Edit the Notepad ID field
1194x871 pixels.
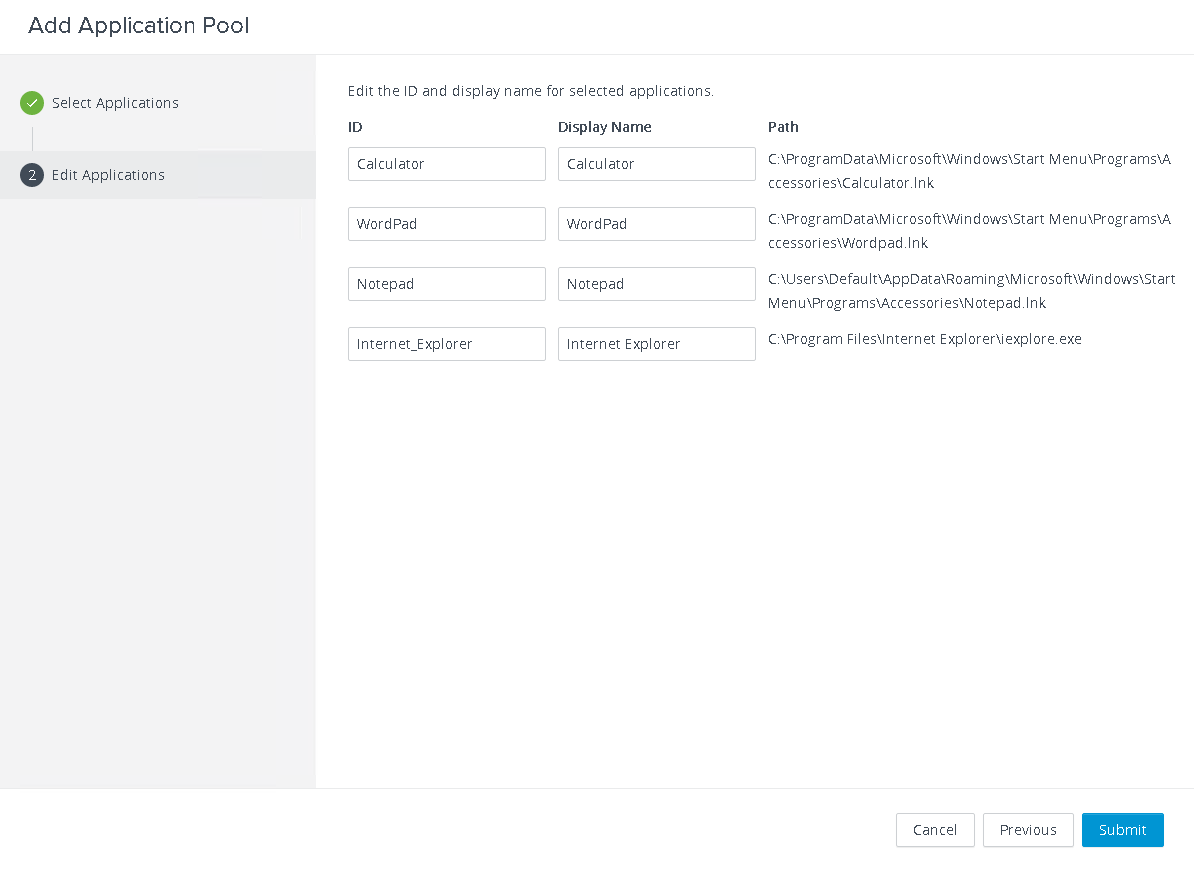447,284
